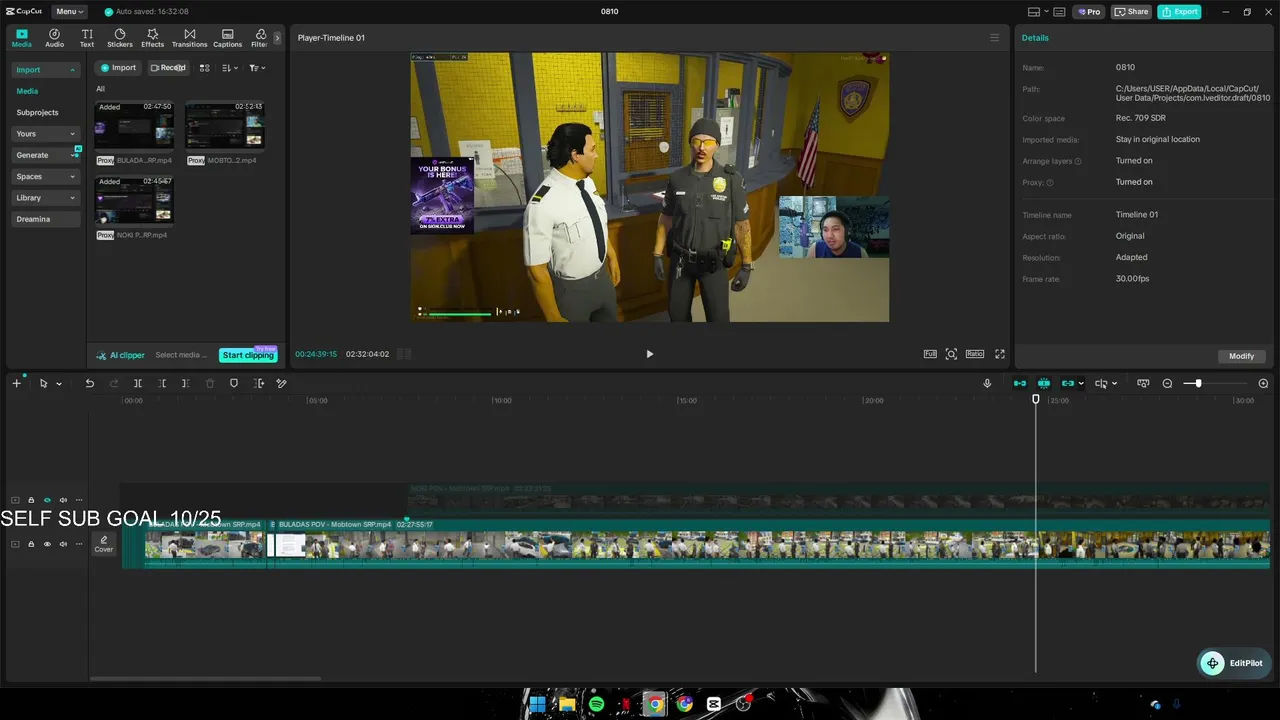The width and height of the screenshot is (1280, 720).
Task: Click the Import media button
Action: [x=117, y=68]
